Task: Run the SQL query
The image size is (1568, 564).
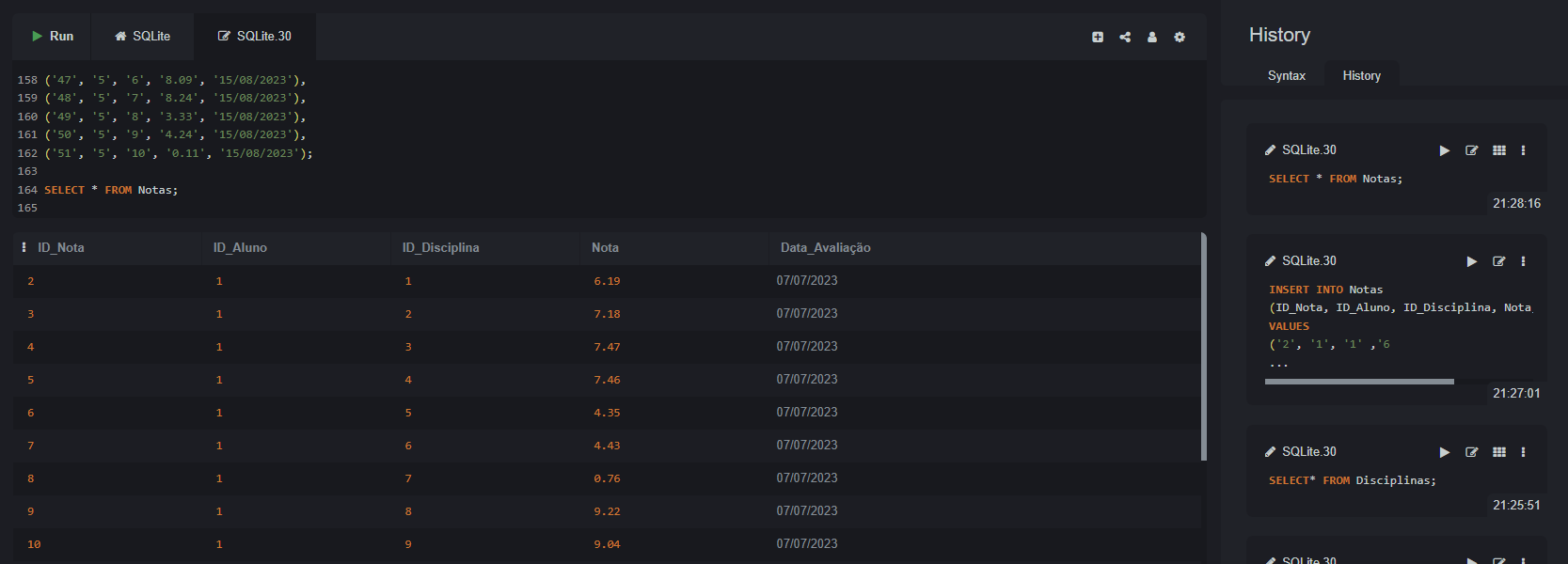Action: click(x=52, y=36)
